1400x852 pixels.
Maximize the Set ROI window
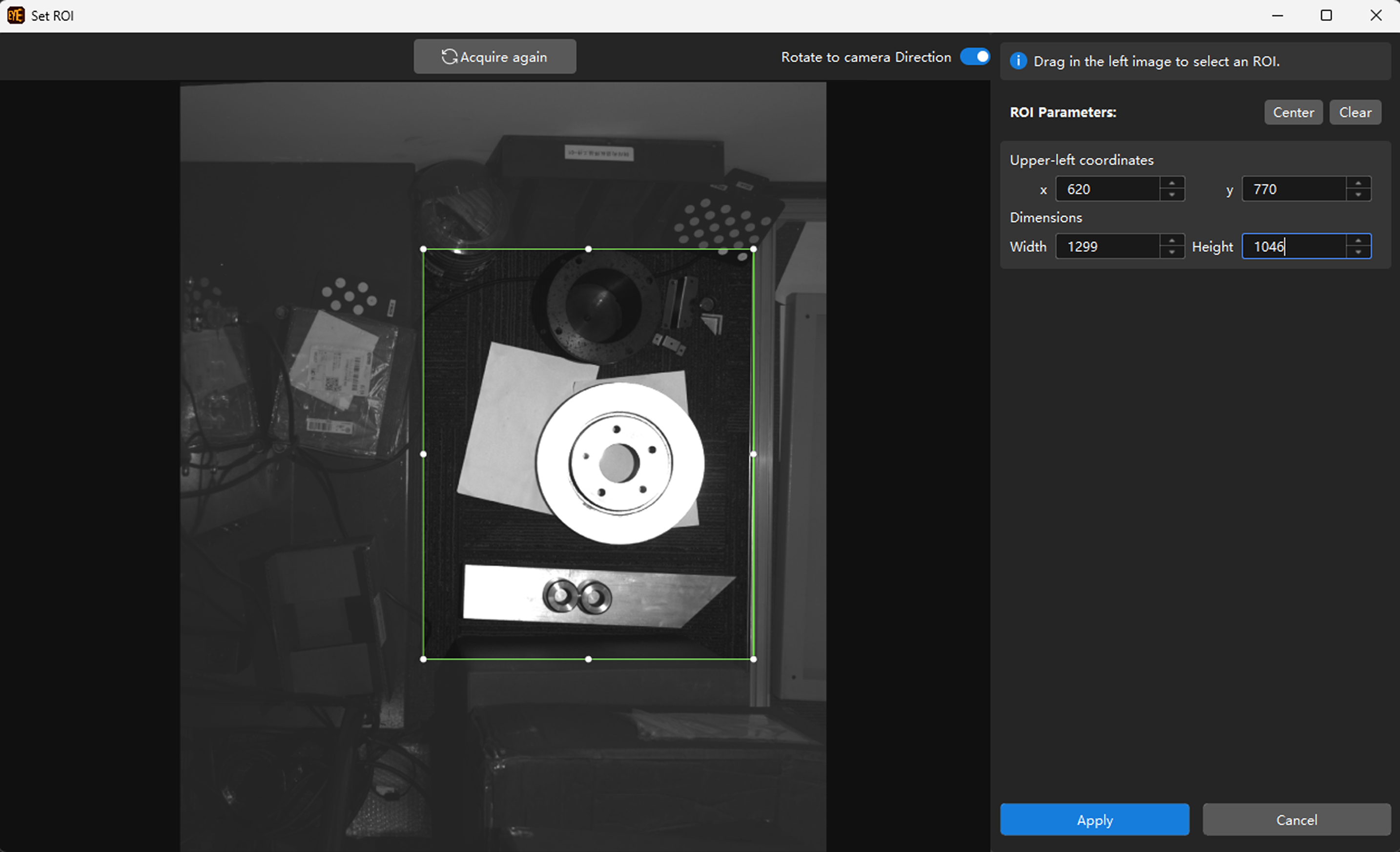point(1326,15)
